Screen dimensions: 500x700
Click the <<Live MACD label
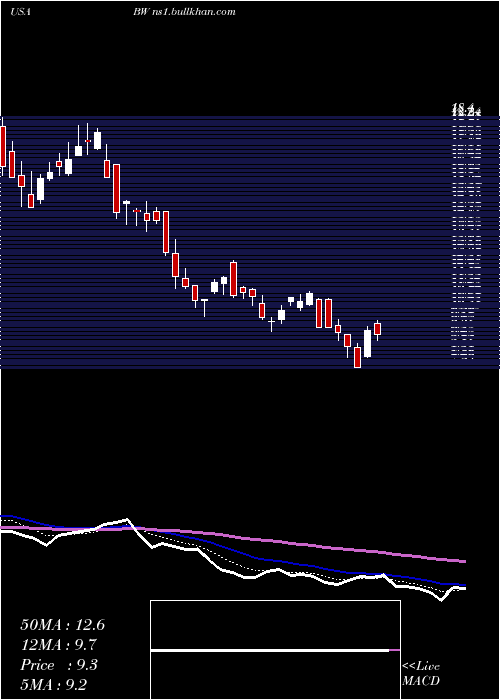pos(421,674)
